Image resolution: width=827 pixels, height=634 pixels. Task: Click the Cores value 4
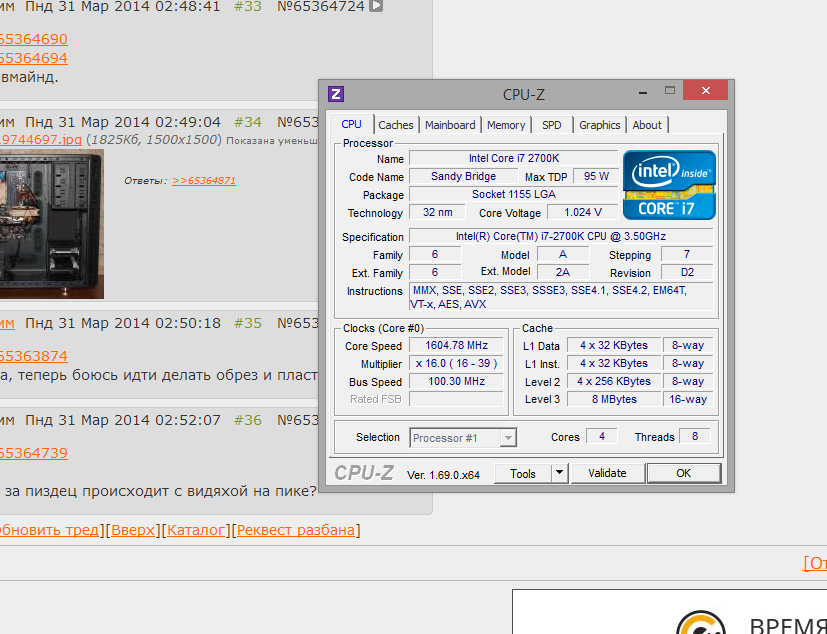(x=602, y=436)
